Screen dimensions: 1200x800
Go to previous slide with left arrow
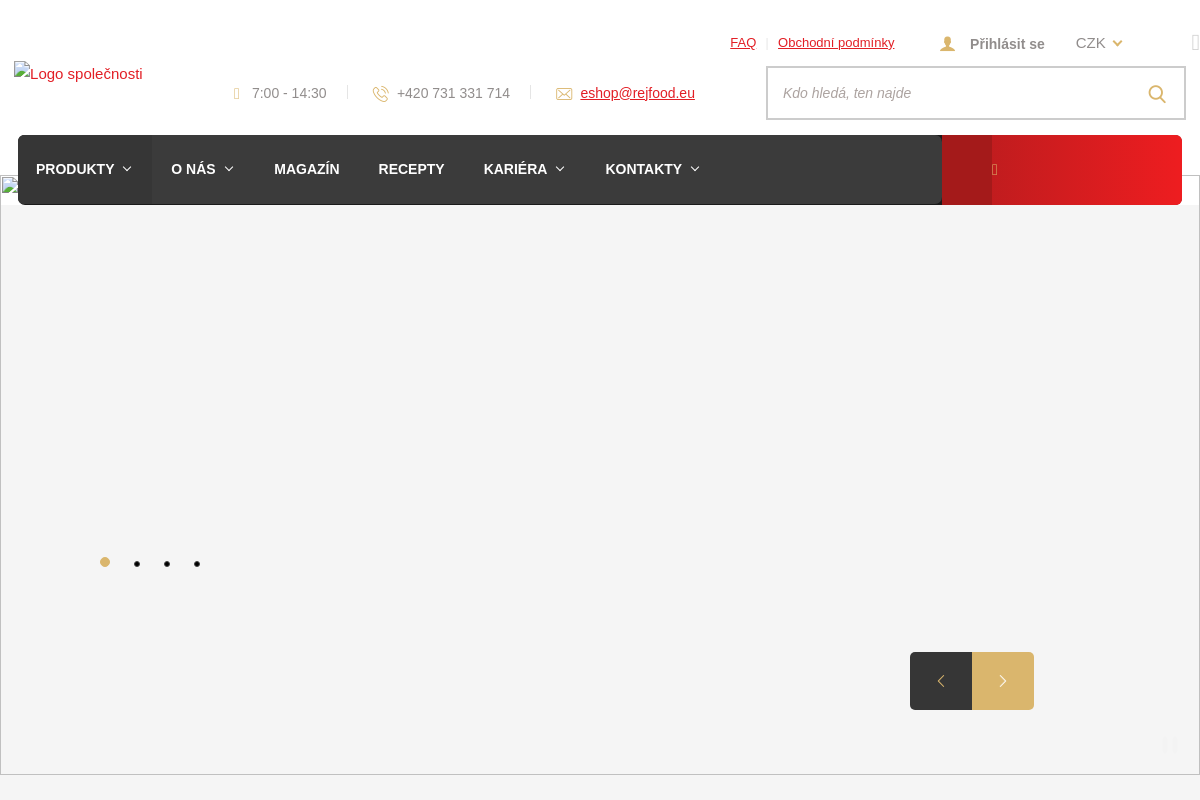pyautogui.click(x=940, y=681)
